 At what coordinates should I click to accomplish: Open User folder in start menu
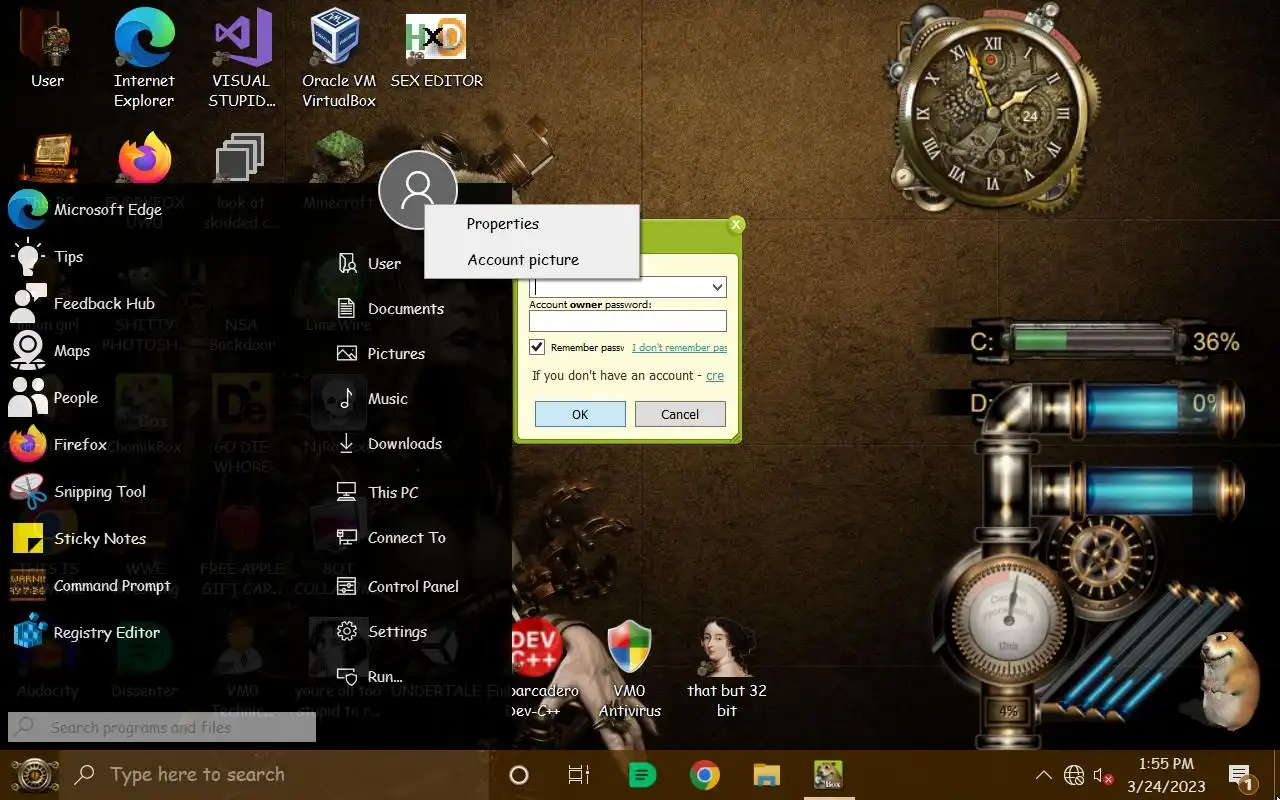point(370,264)
